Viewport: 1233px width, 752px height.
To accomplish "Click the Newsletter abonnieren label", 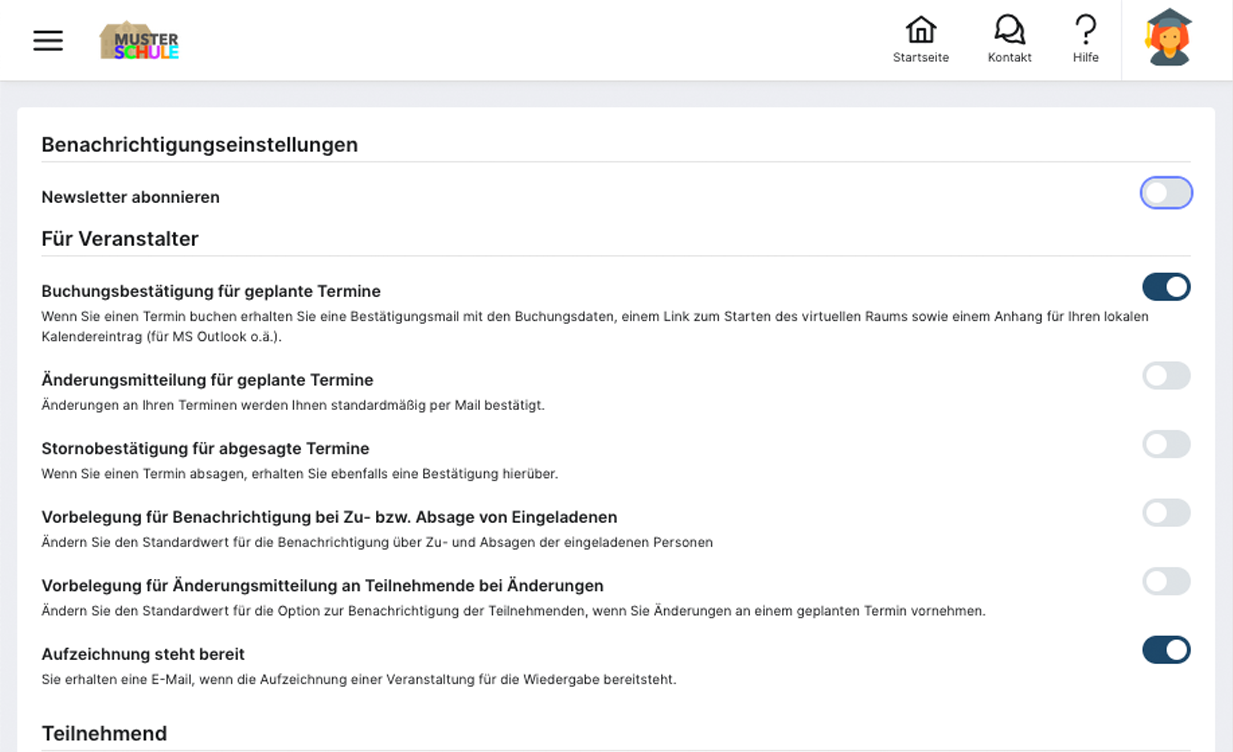I will (x=129, y=197).
